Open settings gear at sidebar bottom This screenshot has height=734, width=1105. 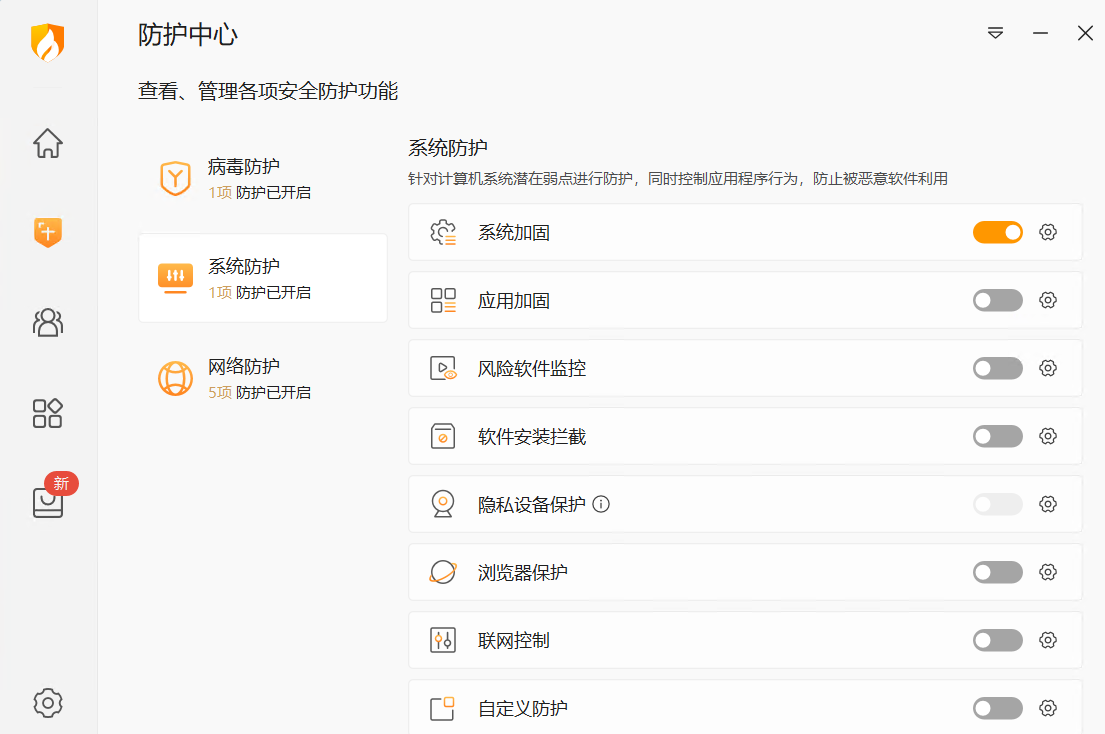pyautogui.click(x=48, y=702)
